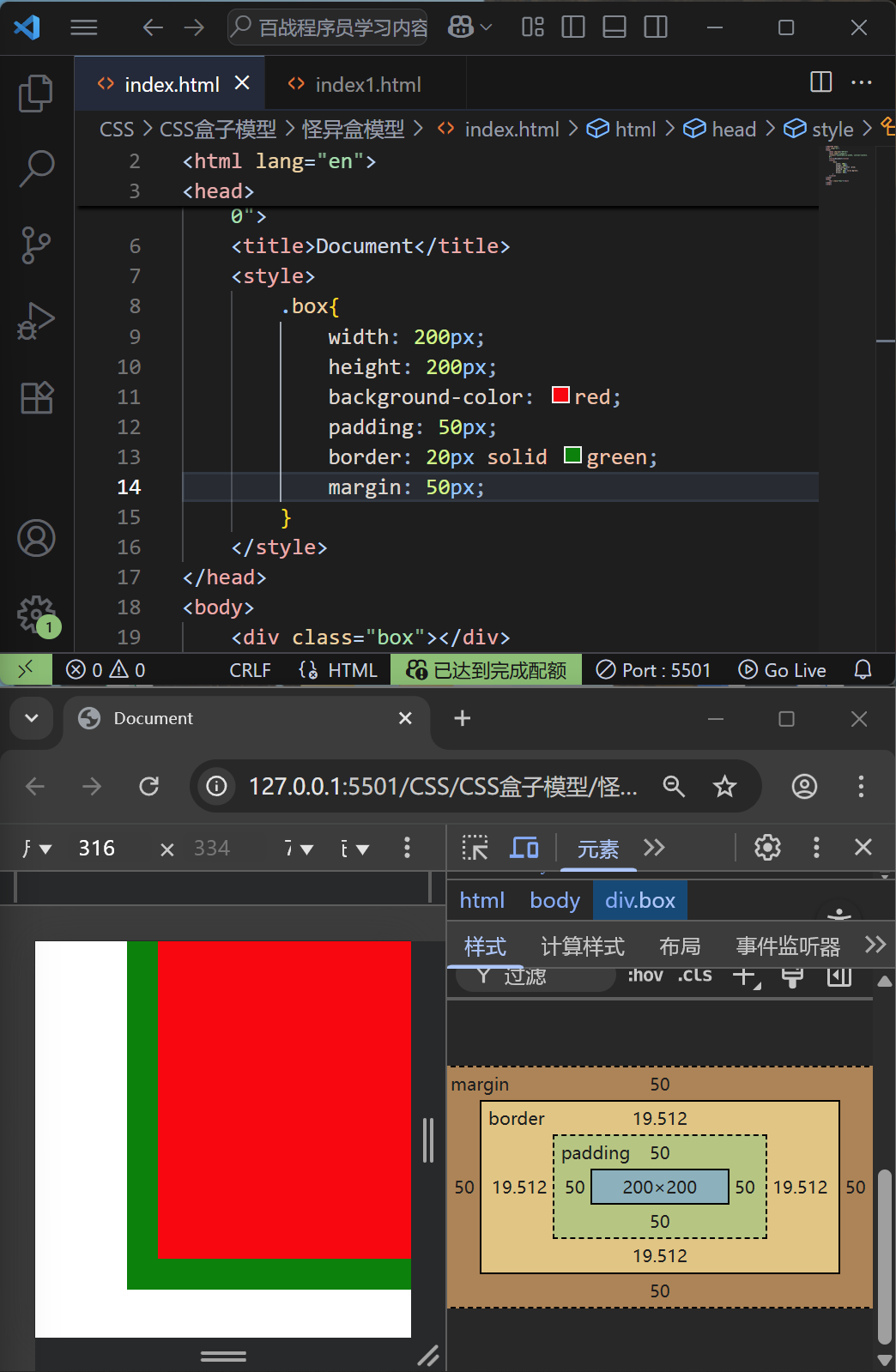Toggle the primary side bar visibility

pos(573,27)
